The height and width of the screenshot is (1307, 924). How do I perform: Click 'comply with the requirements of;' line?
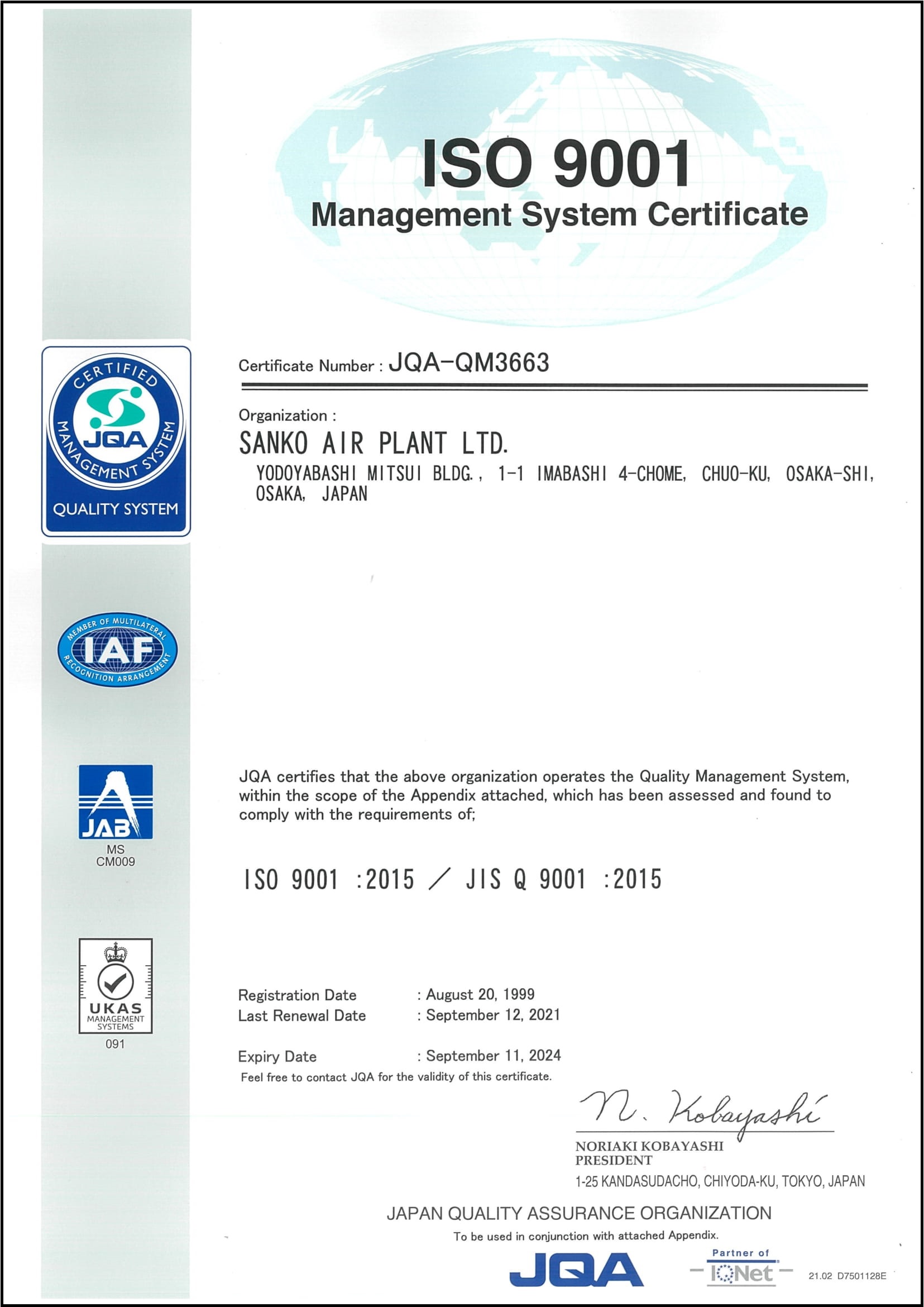[x=357, y=814]
